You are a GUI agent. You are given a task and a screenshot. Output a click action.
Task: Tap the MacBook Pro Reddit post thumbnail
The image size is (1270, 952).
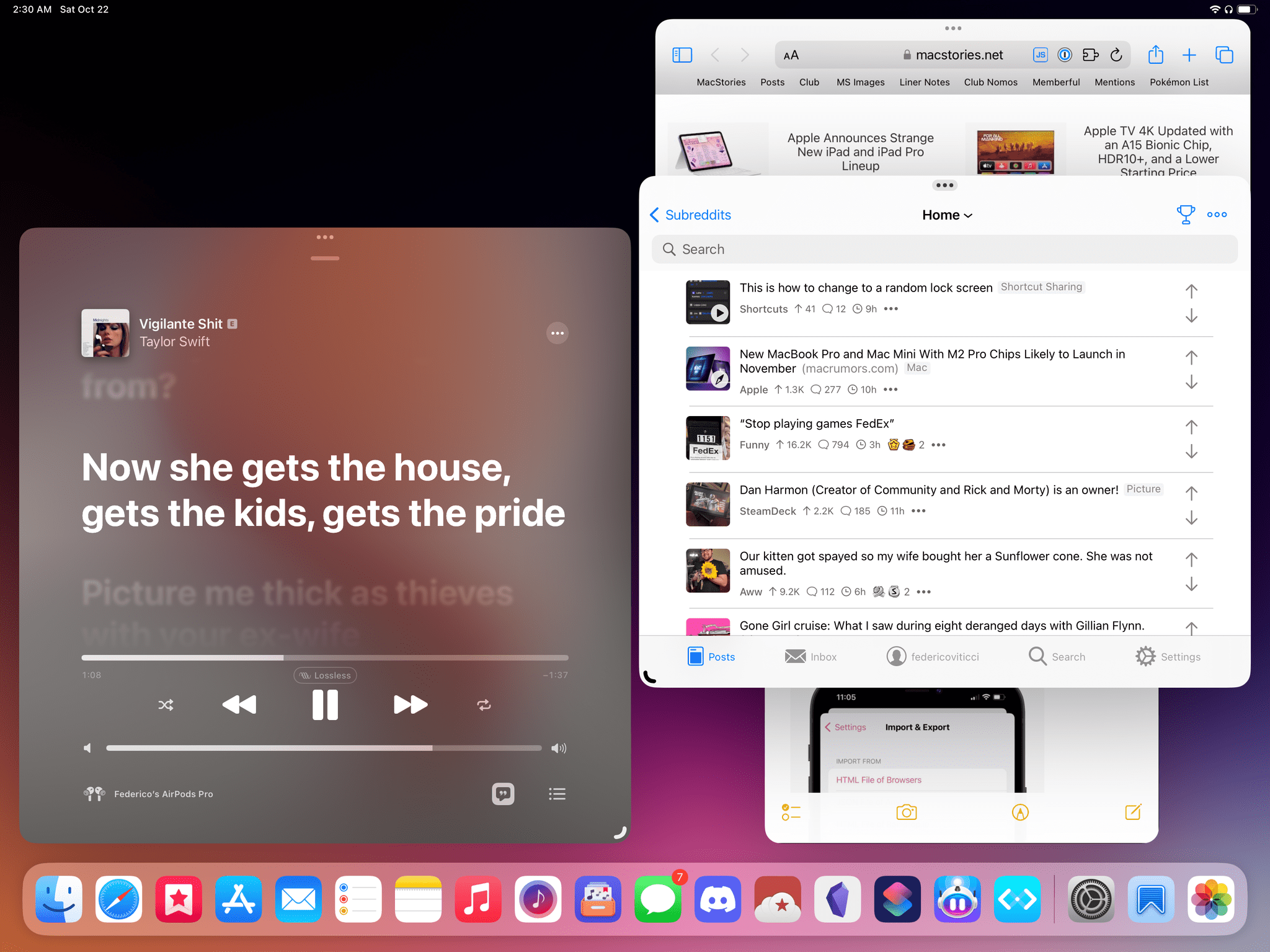pos(708,370)
